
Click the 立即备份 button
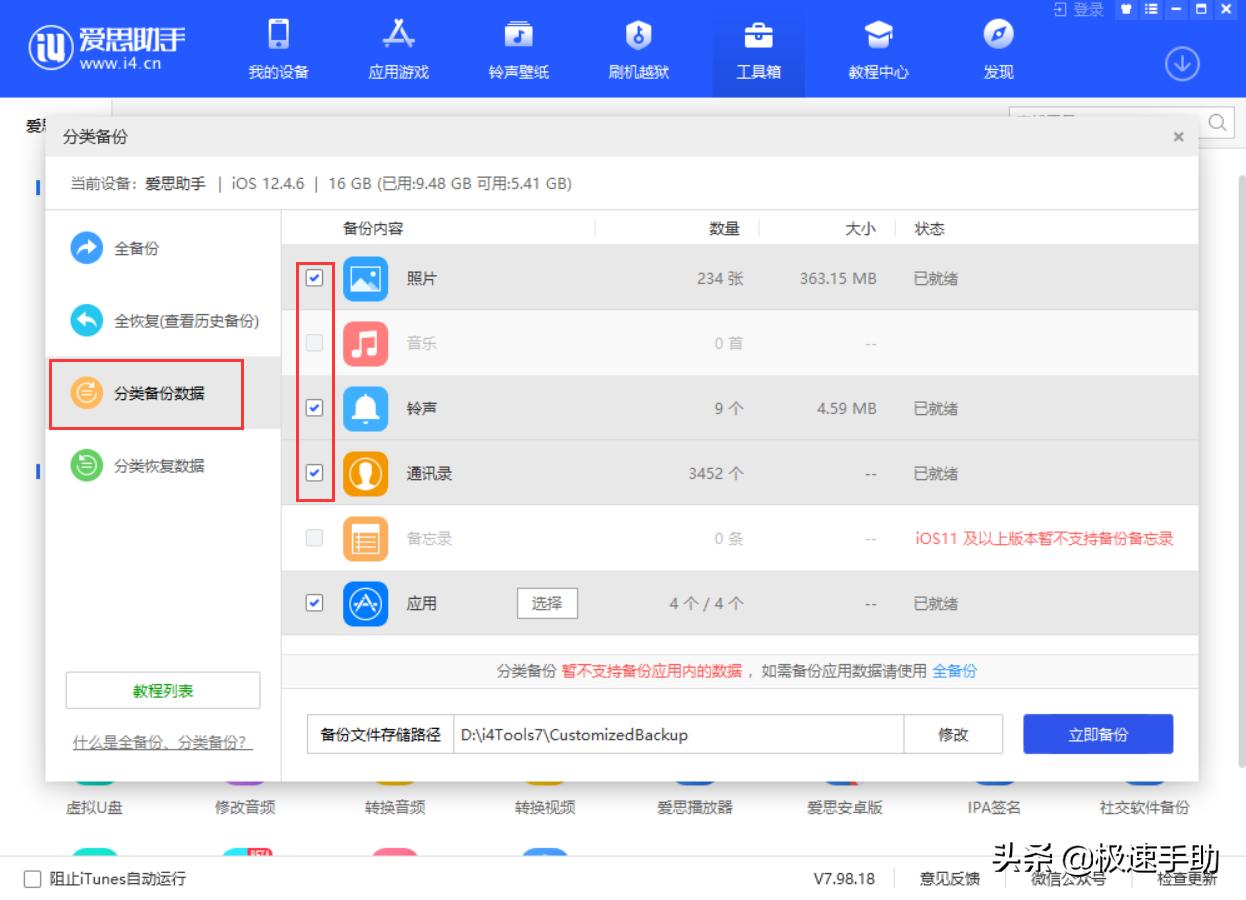[x=1097, y=734]
